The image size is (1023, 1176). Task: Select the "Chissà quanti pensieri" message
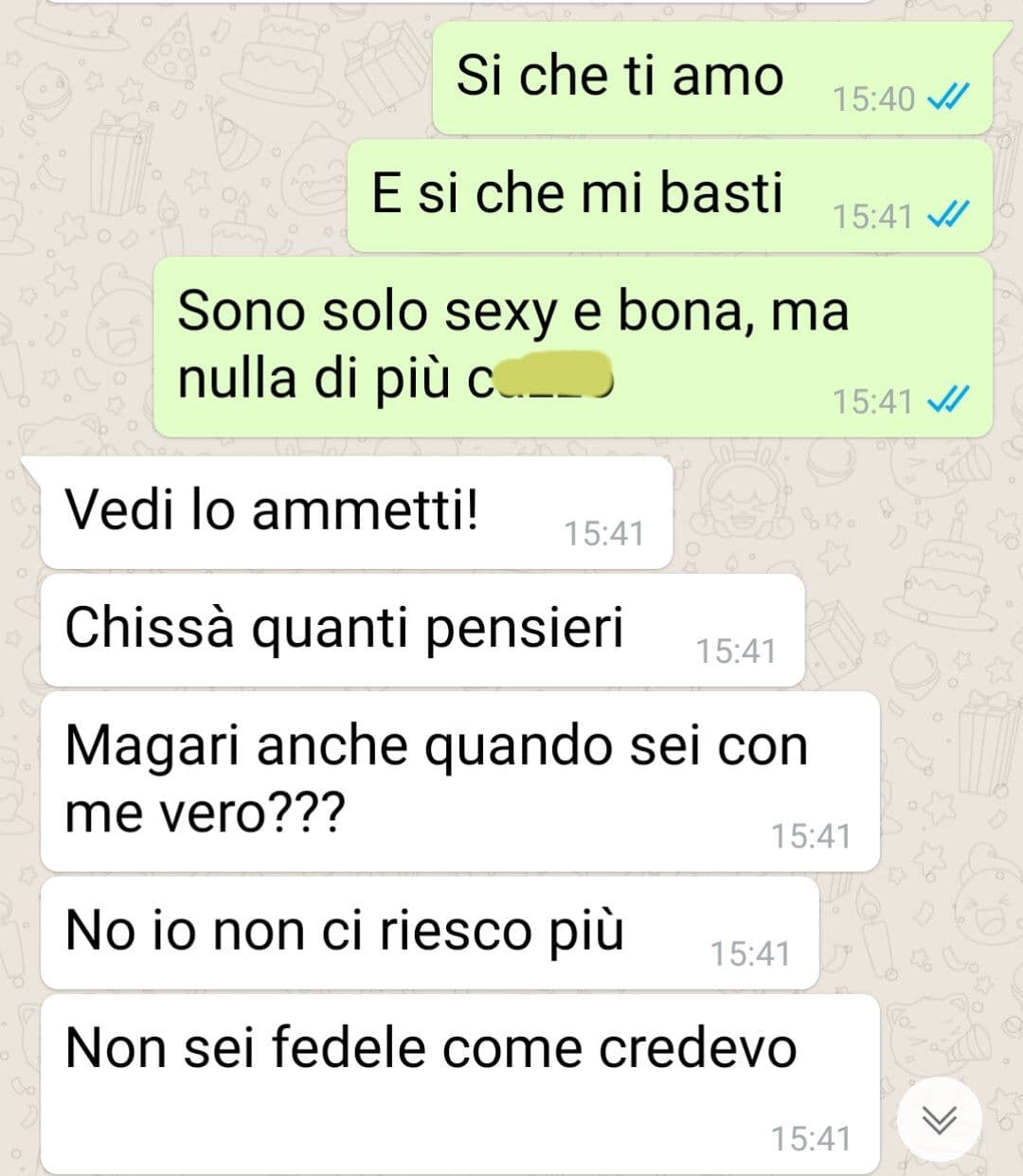tap(422, 631)
